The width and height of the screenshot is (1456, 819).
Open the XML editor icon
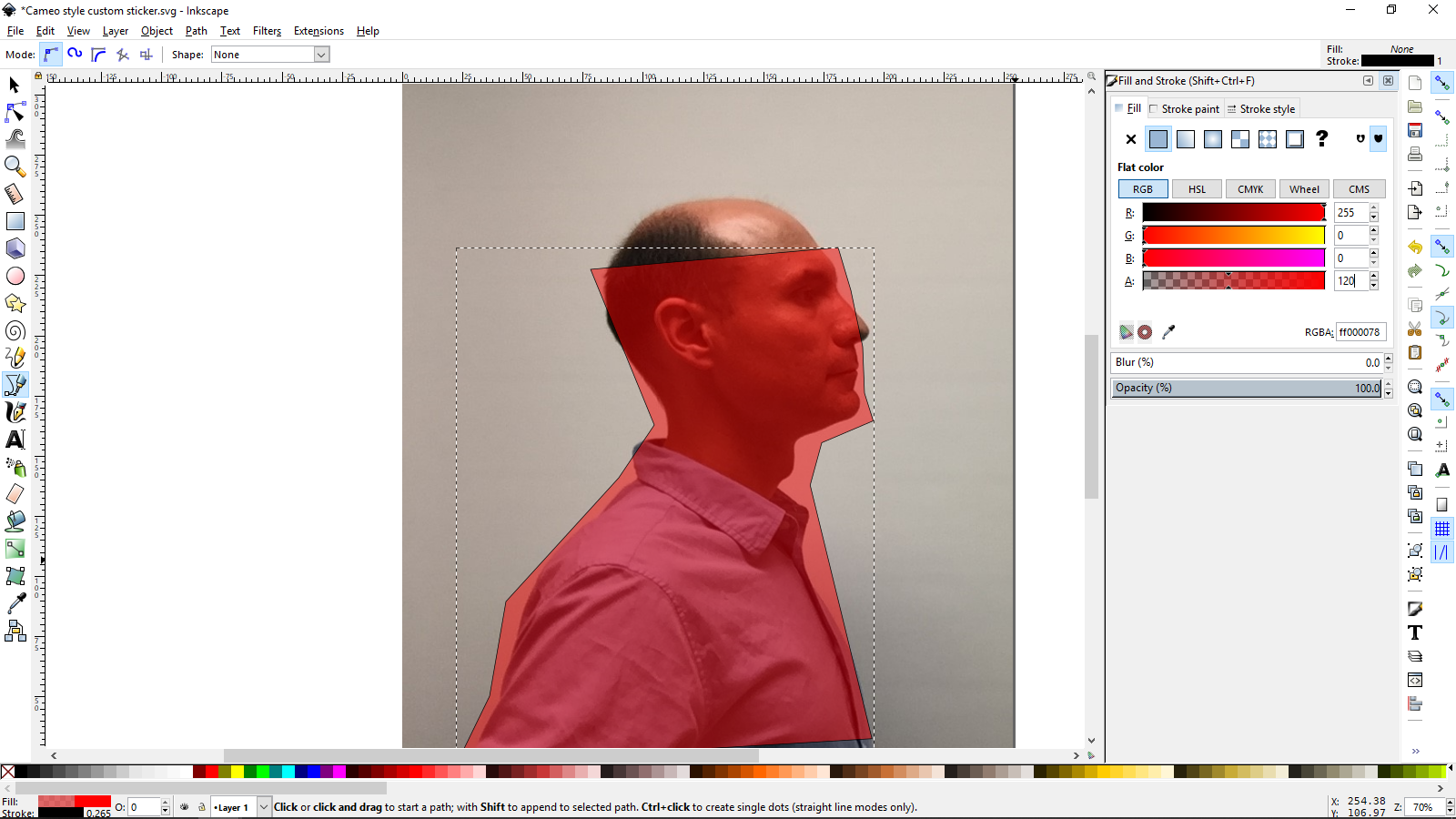(x=1415, y=680)
